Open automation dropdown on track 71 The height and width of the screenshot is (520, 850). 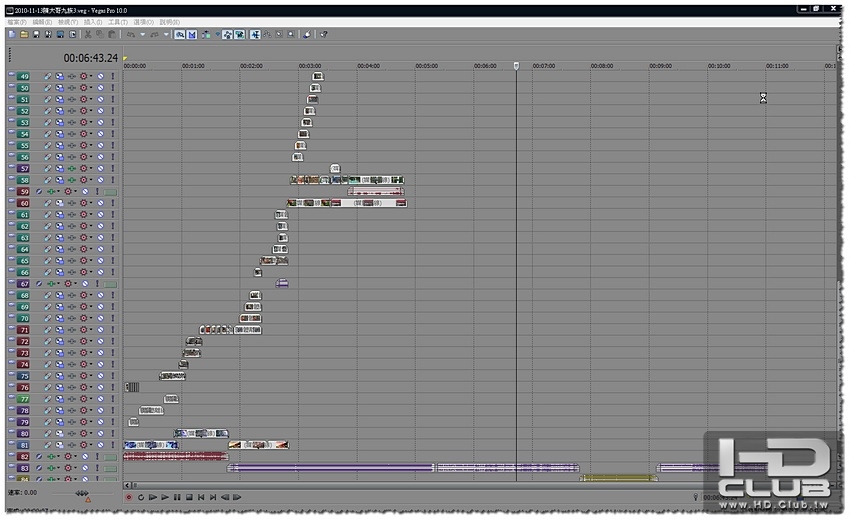pyautogui.click(x=91, y=329)
